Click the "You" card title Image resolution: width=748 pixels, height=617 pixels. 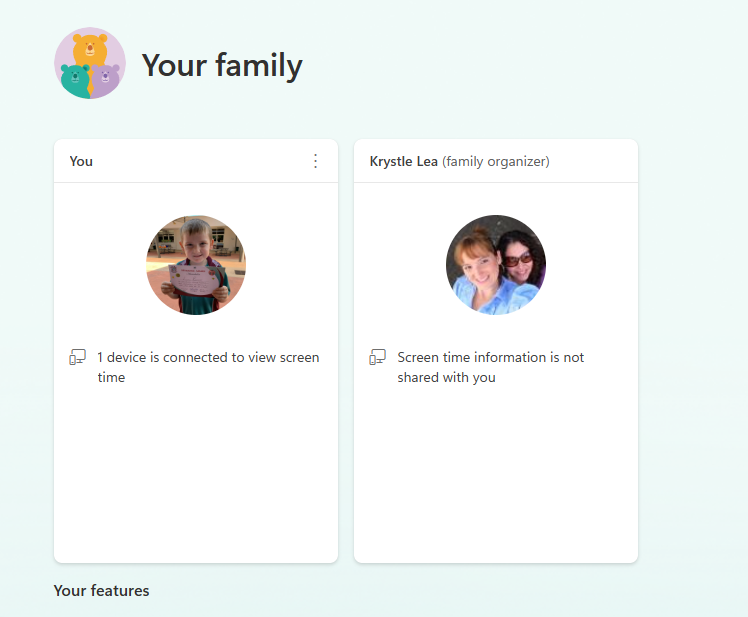(x=81, y=161)
